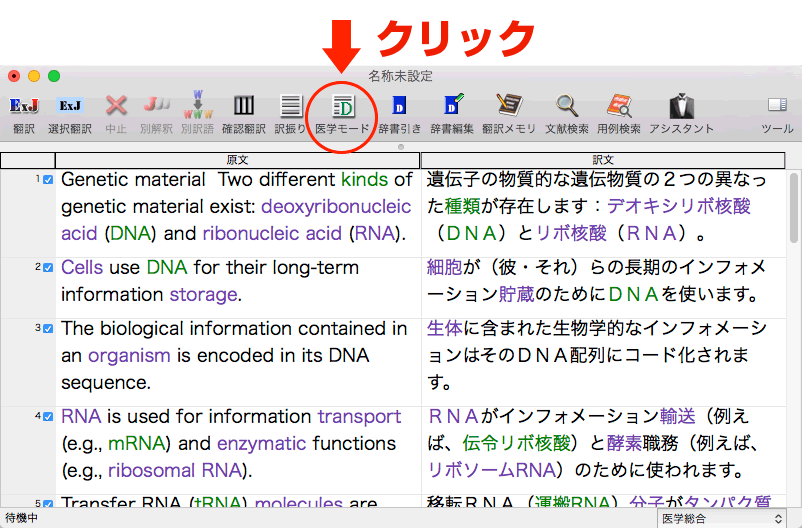
Task: Click the 原文 column header
Action: tap(237, 160)
